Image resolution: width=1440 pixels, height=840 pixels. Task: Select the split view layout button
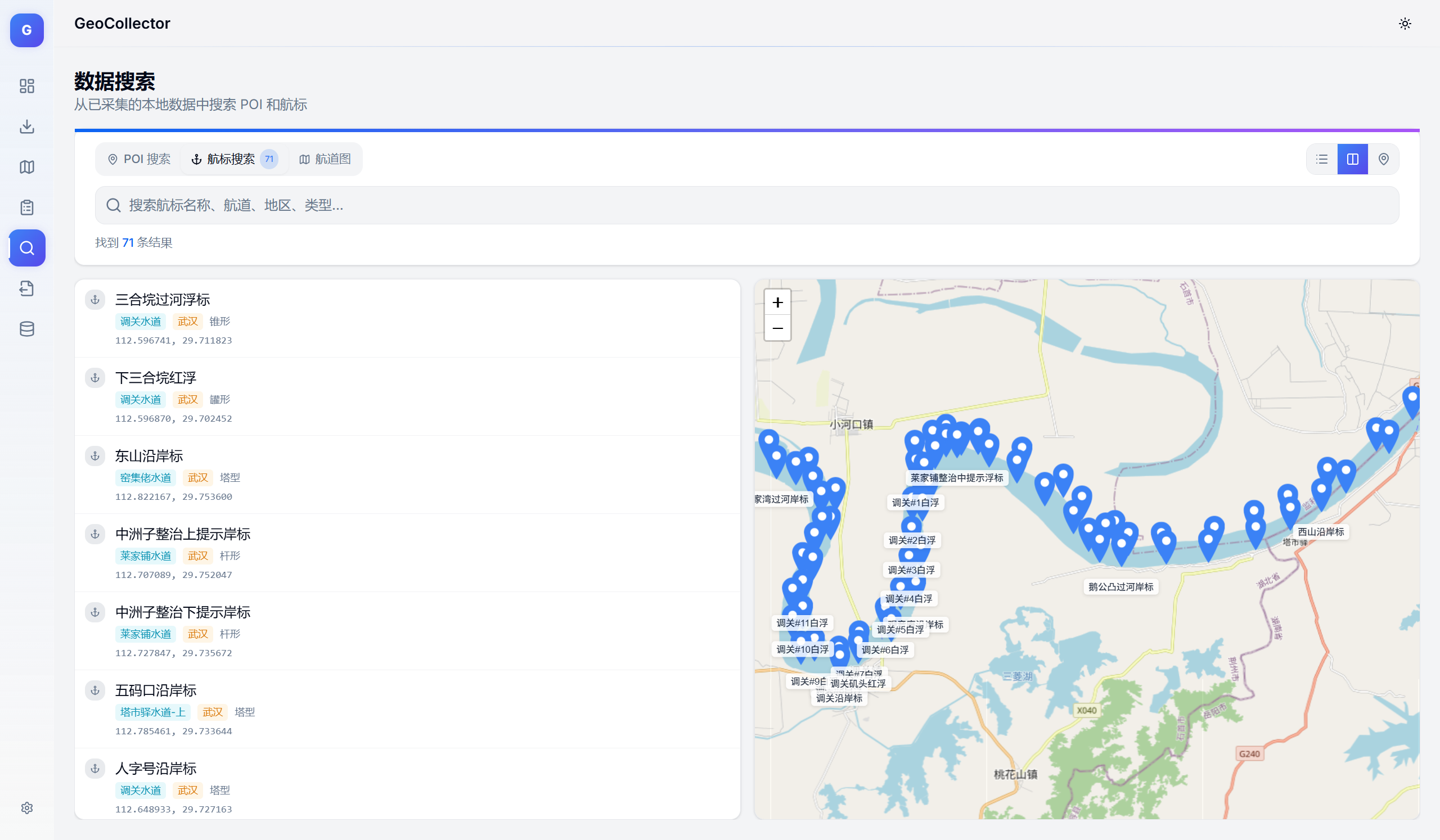(x=1353, y=159)
